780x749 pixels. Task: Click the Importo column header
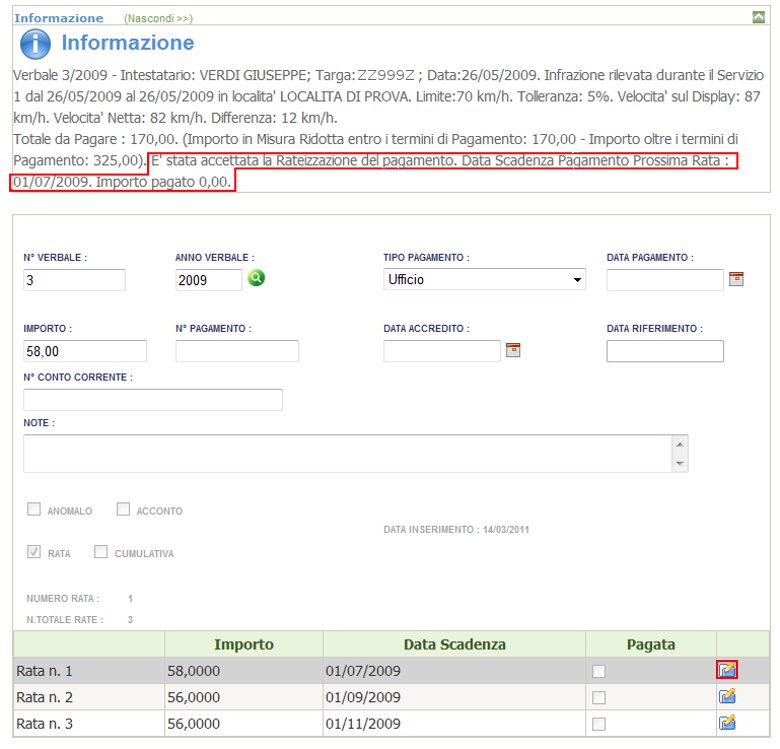click(244, 644)
